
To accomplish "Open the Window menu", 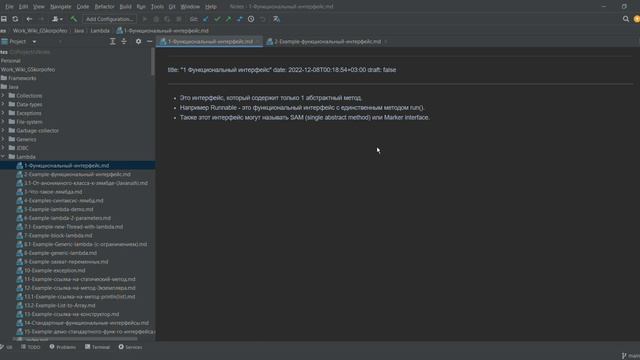I will [x=190, y=7].
